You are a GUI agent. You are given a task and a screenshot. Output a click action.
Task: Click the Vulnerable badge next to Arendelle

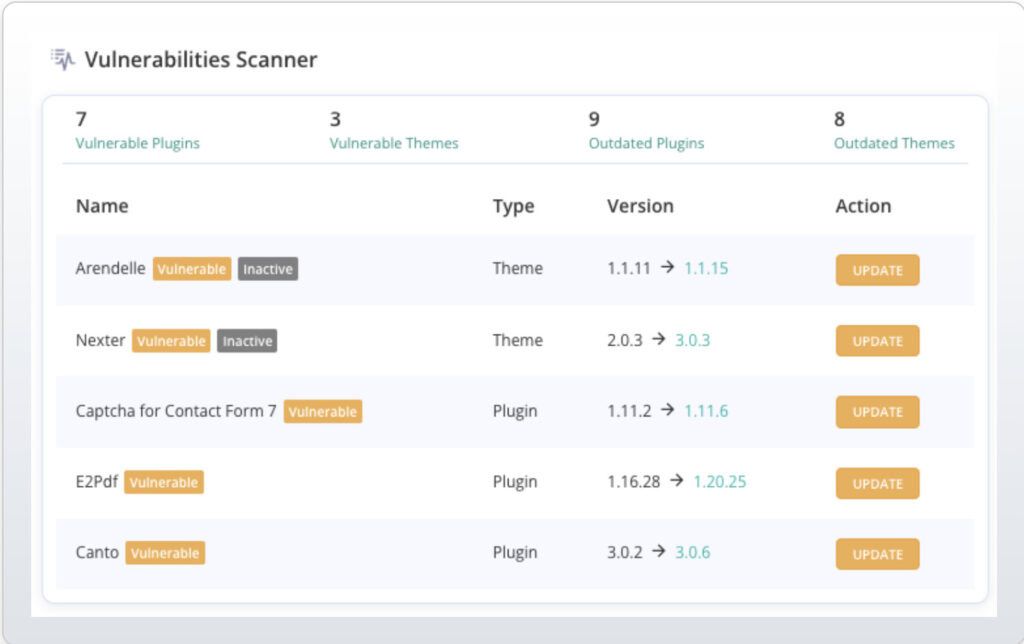pyautogui.click(x=192, y=269)
